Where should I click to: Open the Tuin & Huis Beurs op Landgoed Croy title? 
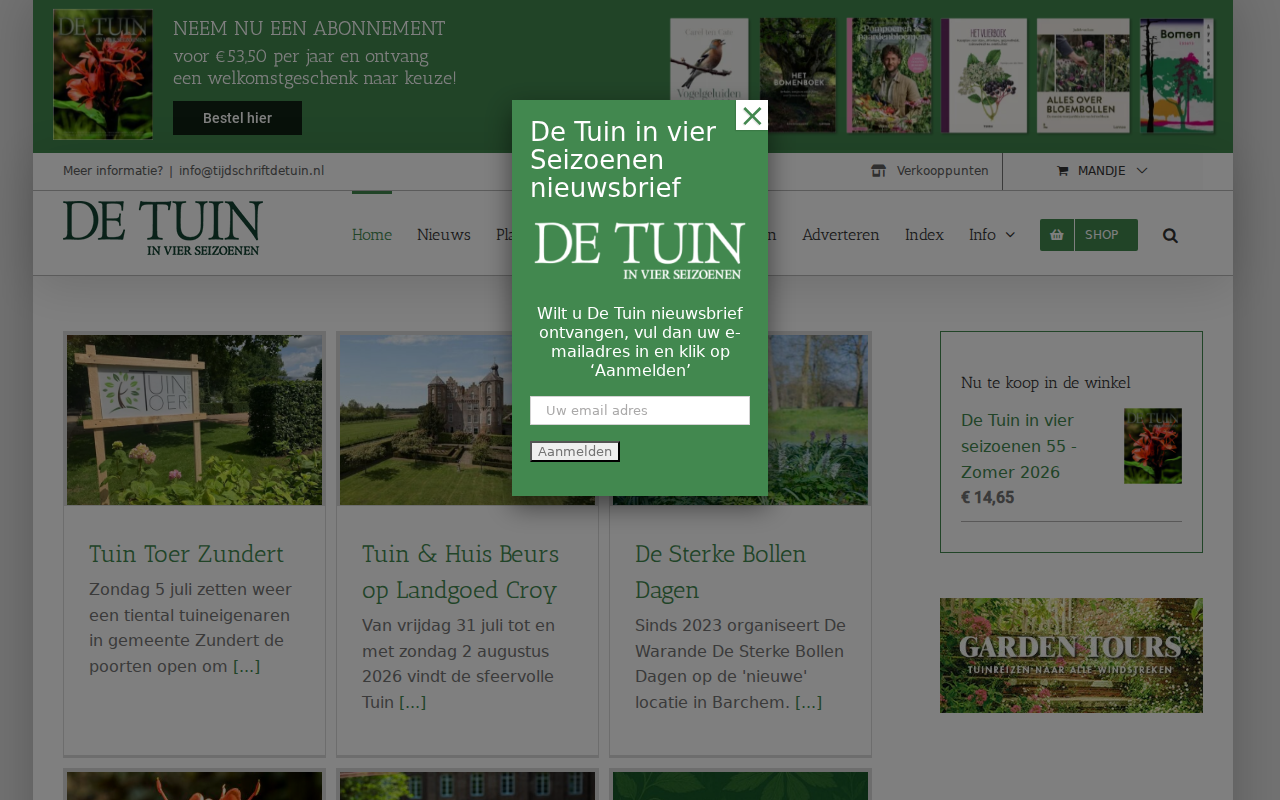[460, 572]
